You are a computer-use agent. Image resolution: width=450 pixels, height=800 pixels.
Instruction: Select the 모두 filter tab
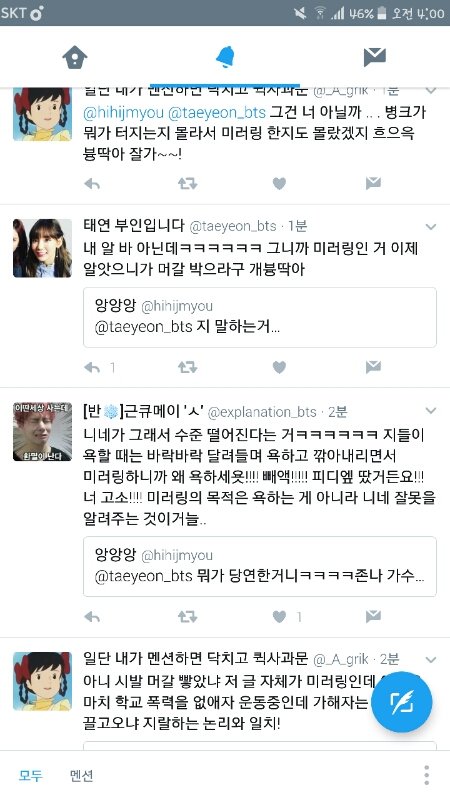[x=31, y=776]
